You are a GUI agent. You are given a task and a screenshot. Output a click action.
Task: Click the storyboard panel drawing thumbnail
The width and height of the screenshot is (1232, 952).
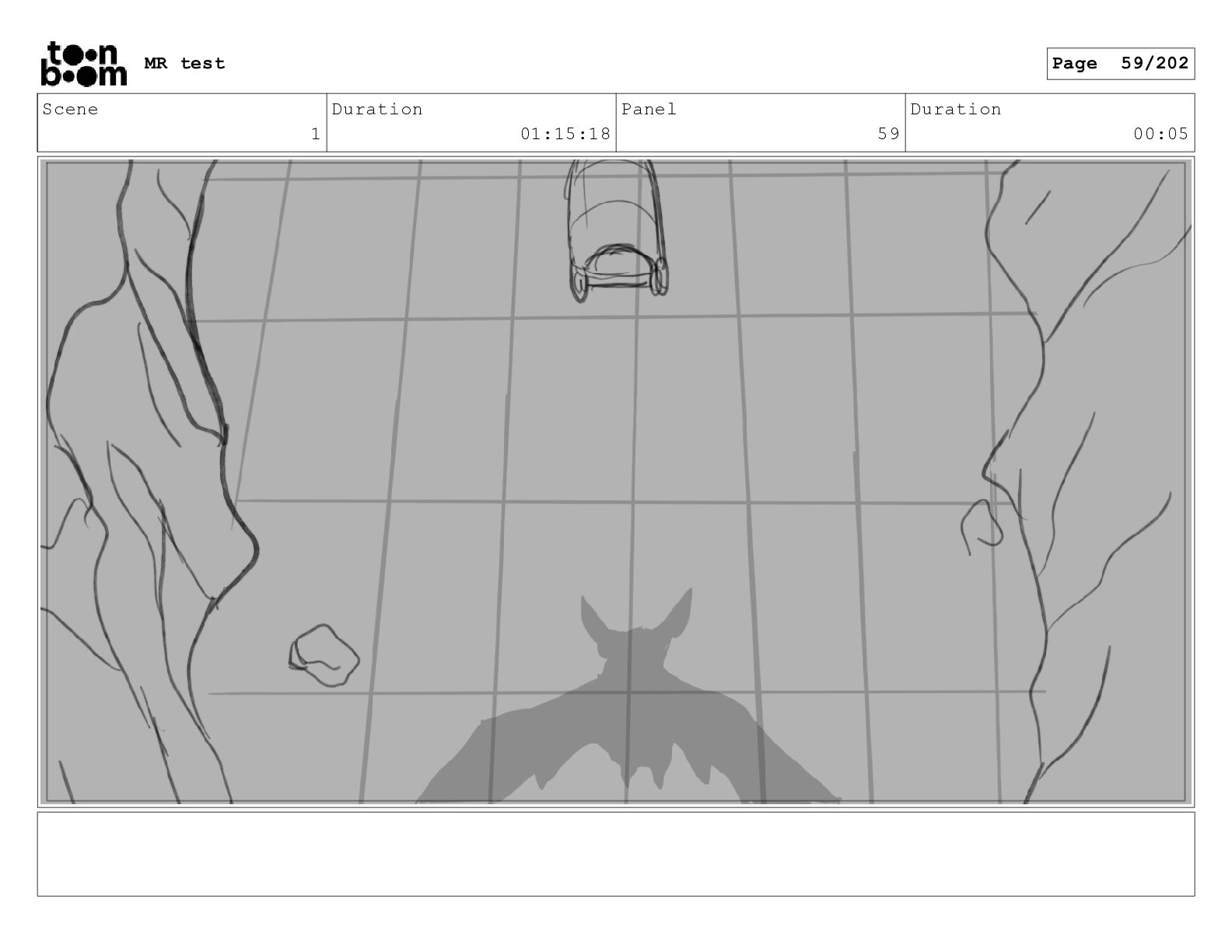[x=616, y=481]
